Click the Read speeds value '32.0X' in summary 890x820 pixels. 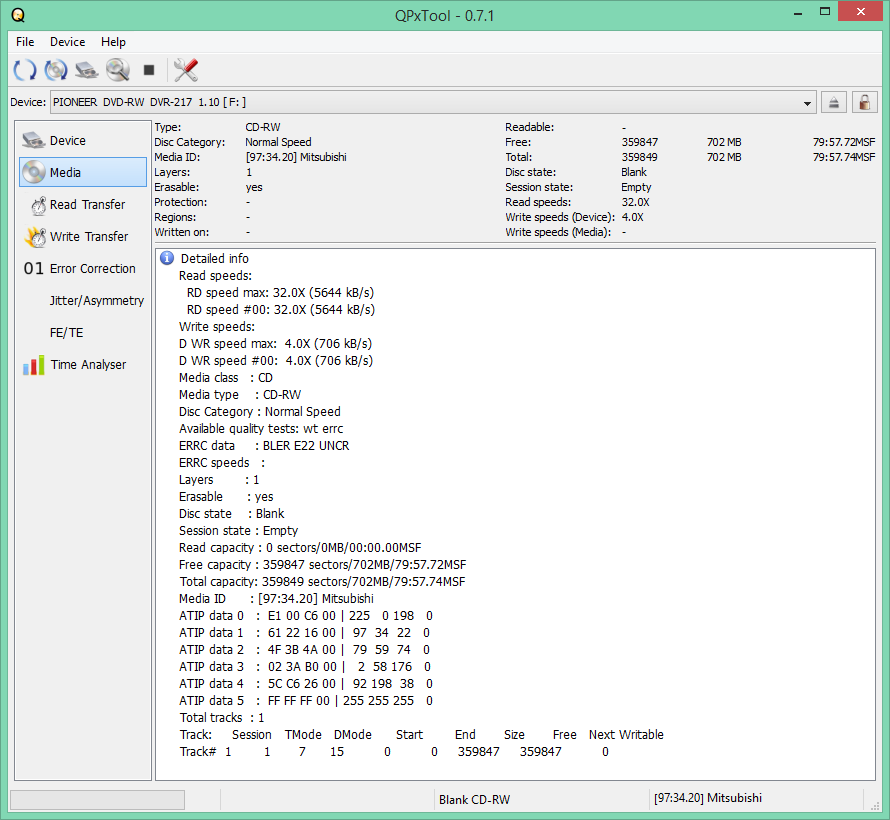coord(635,203)
